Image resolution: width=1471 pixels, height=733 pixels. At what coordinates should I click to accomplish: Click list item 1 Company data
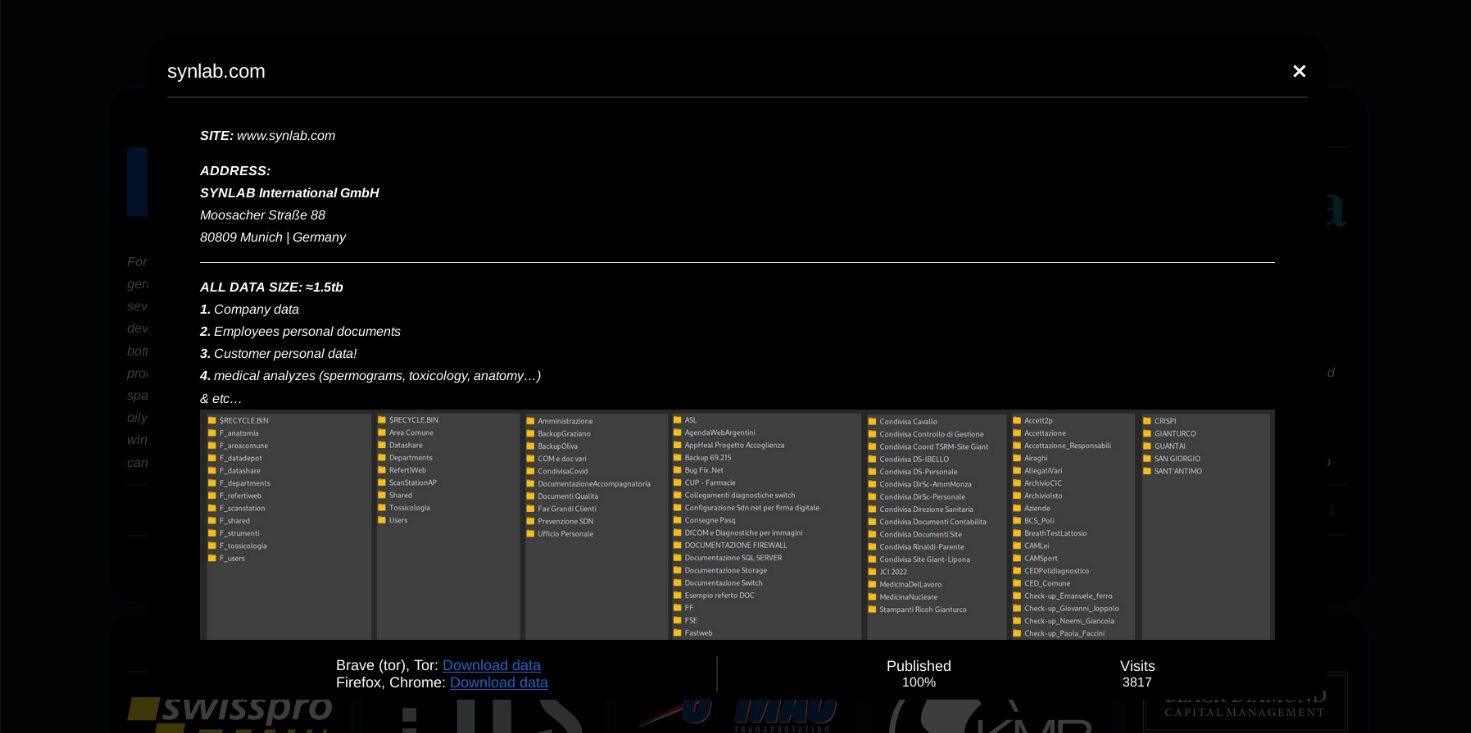tap(249, 309)
